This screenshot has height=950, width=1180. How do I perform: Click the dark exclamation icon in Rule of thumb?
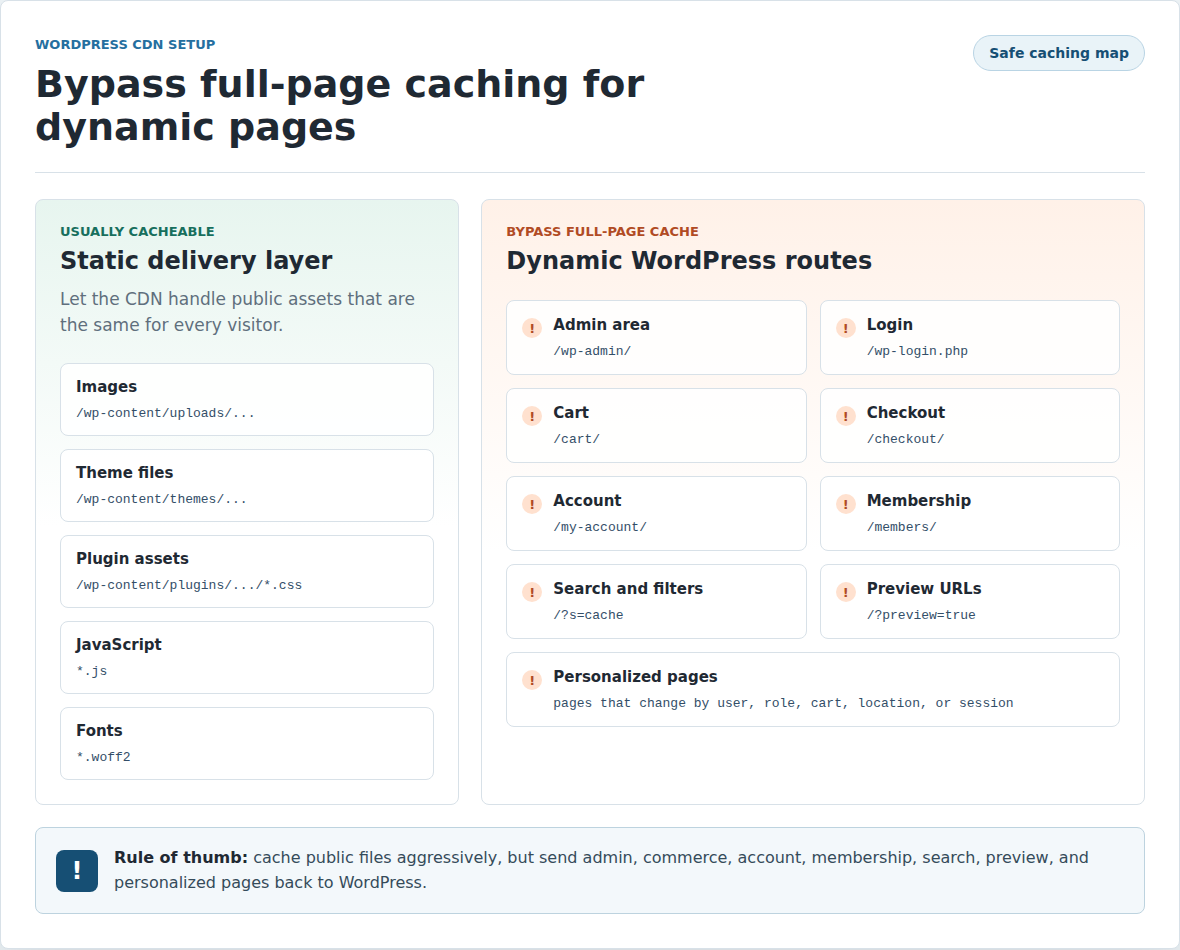77,871
